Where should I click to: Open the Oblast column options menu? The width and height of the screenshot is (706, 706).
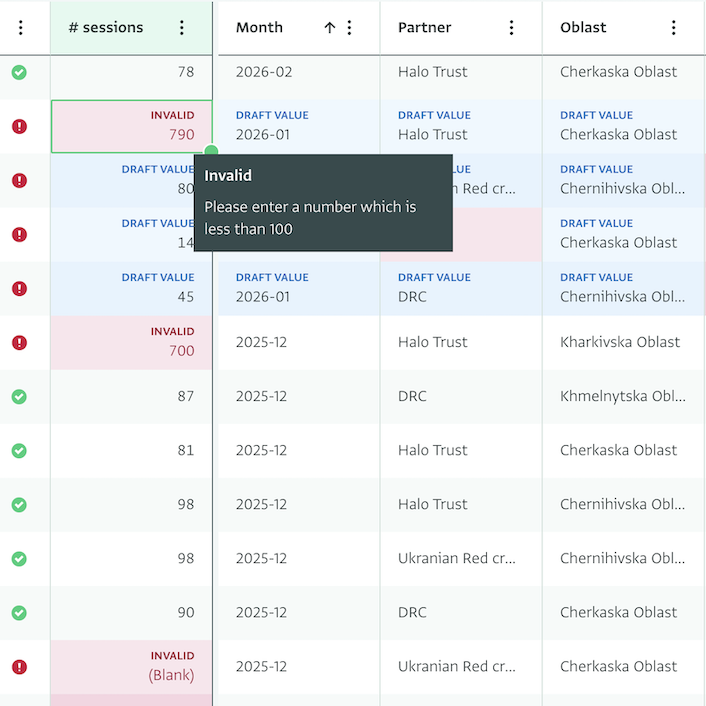point(674,27)
